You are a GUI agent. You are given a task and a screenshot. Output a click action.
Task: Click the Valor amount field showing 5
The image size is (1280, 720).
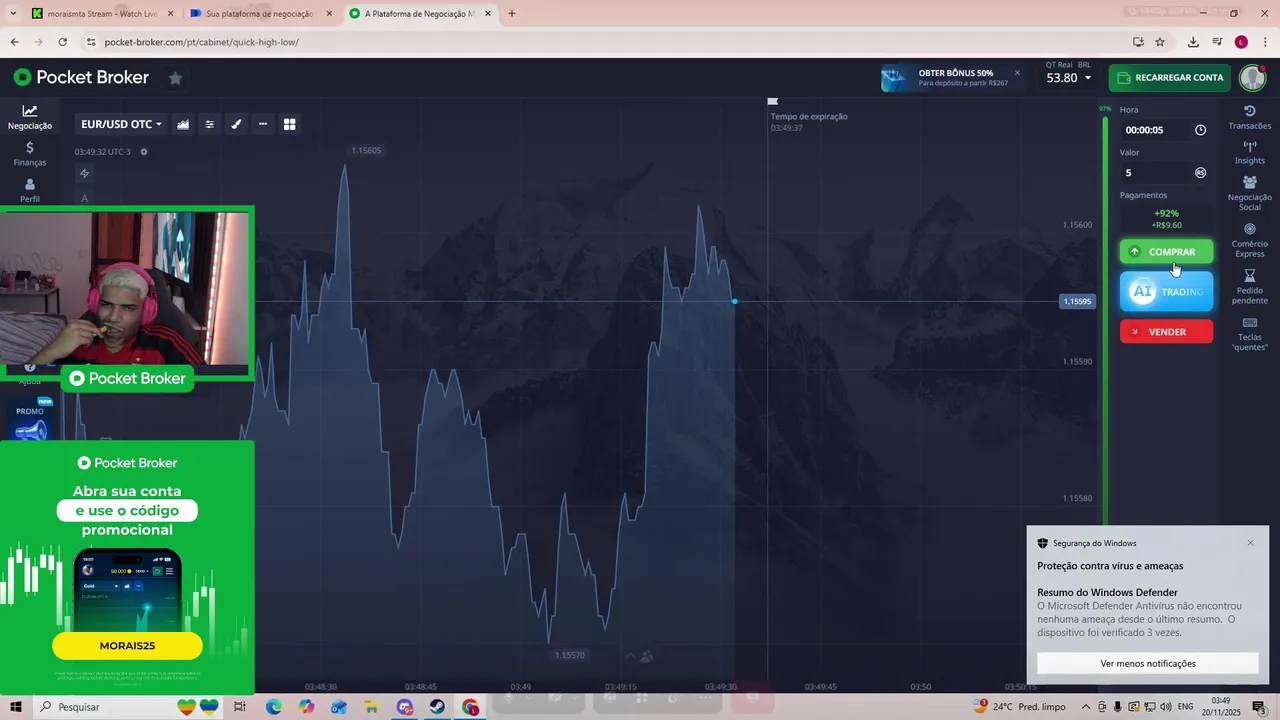click(1155, 173)
